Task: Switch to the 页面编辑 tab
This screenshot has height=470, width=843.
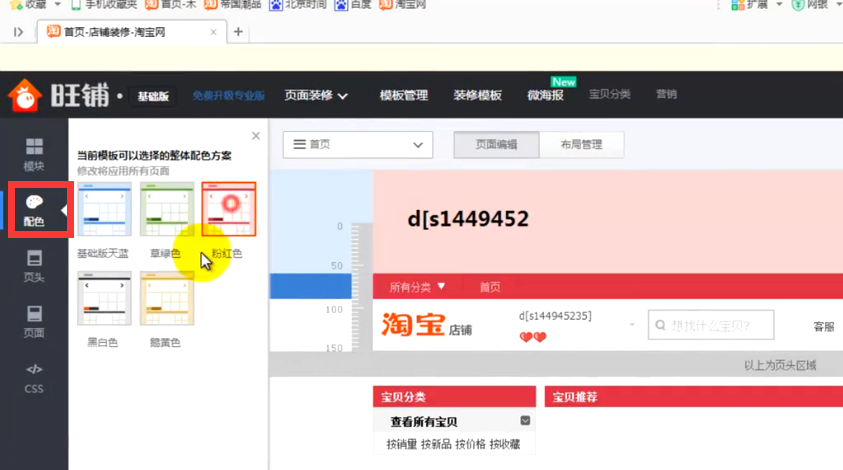Action: coord(496,145)
